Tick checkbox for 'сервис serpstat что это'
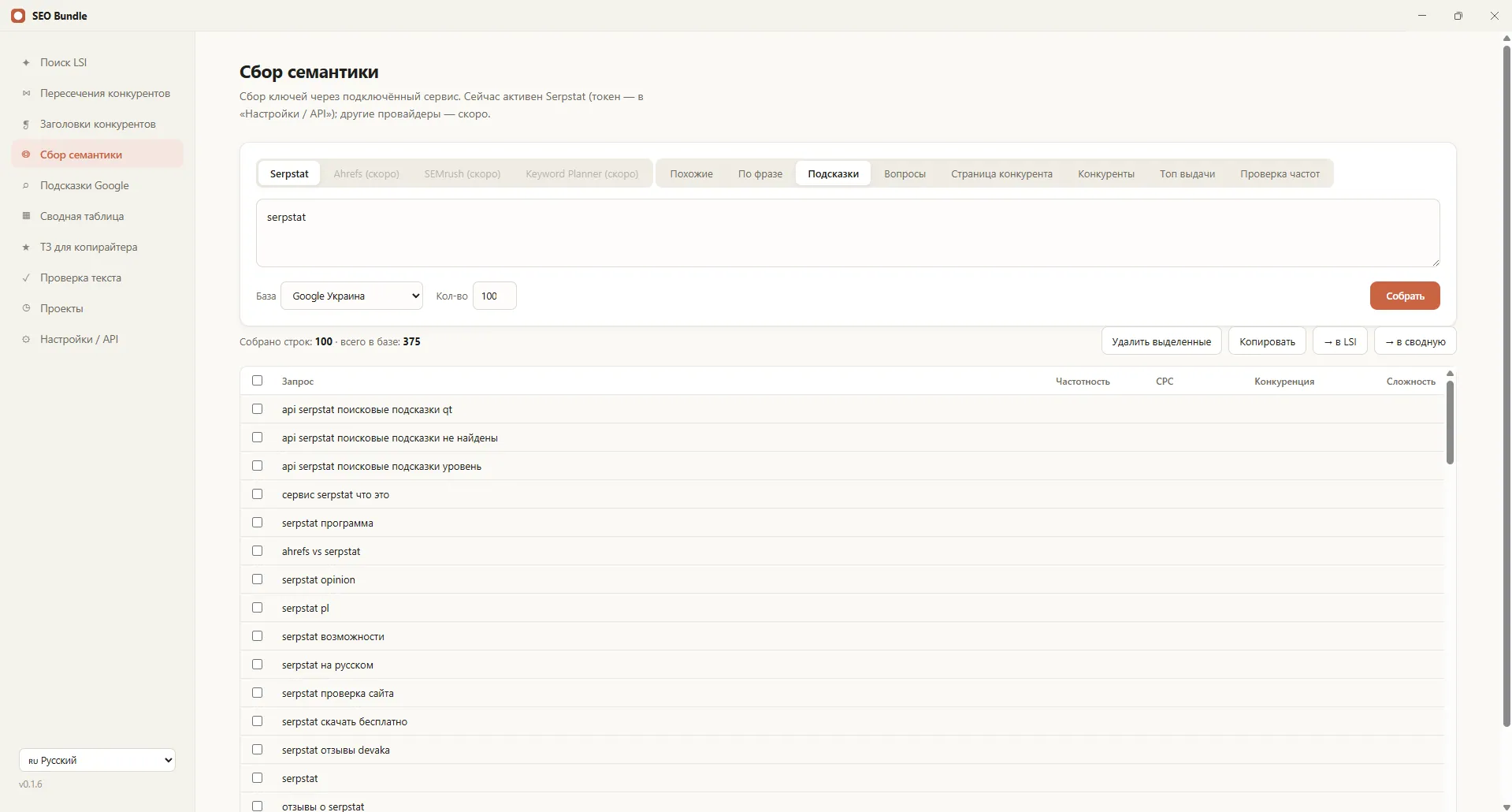The width and height of the screenshot is (1512, 812). 257,494
